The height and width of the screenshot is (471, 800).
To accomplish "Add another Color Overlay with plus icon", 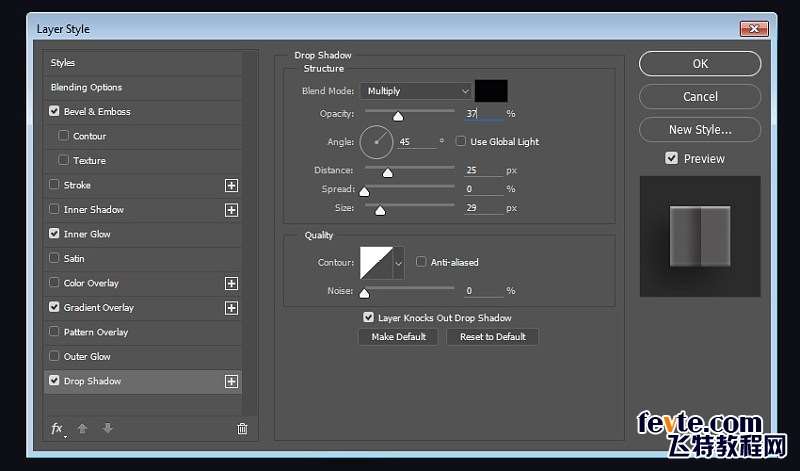I will [x=231, y=283].
